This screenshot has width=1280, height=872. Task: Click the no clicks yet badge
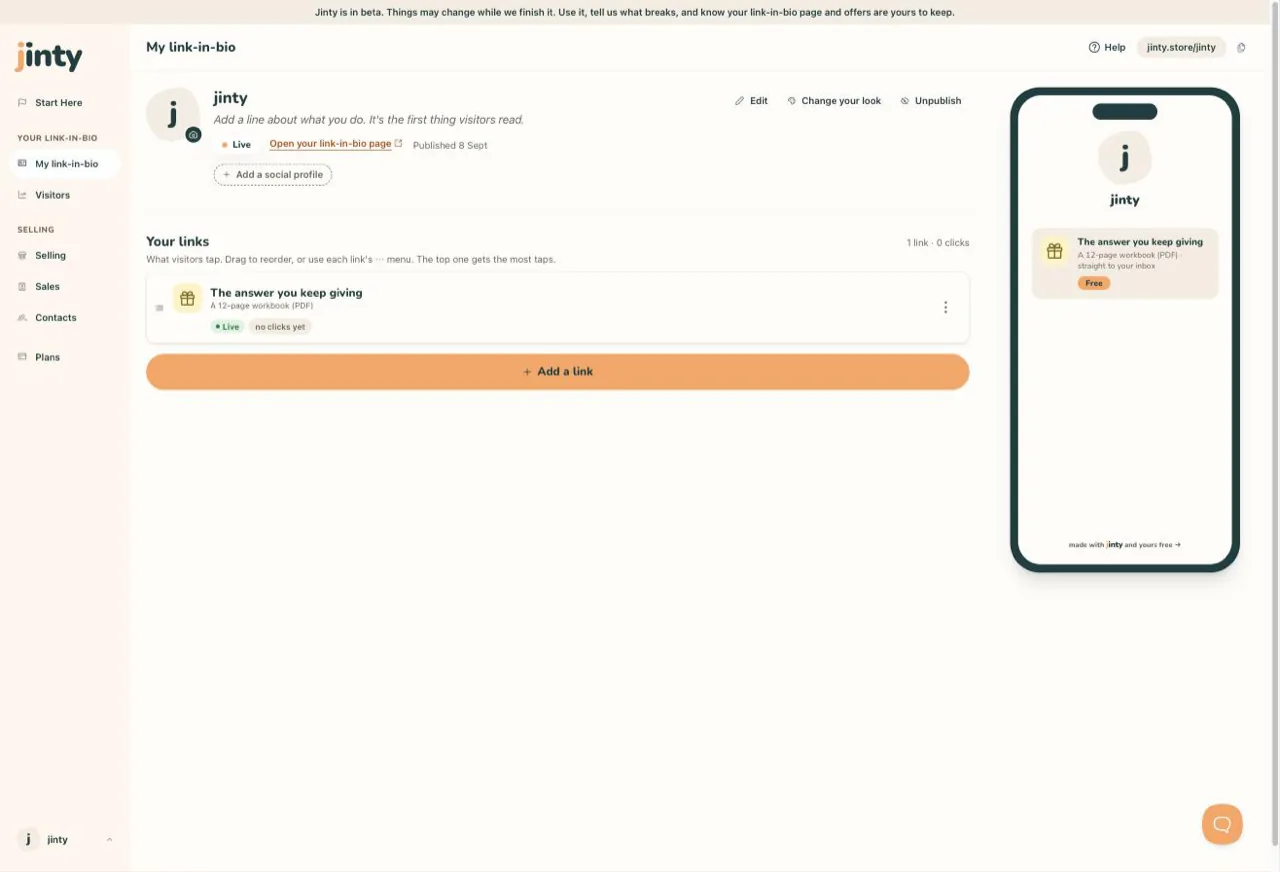[280, 327]
